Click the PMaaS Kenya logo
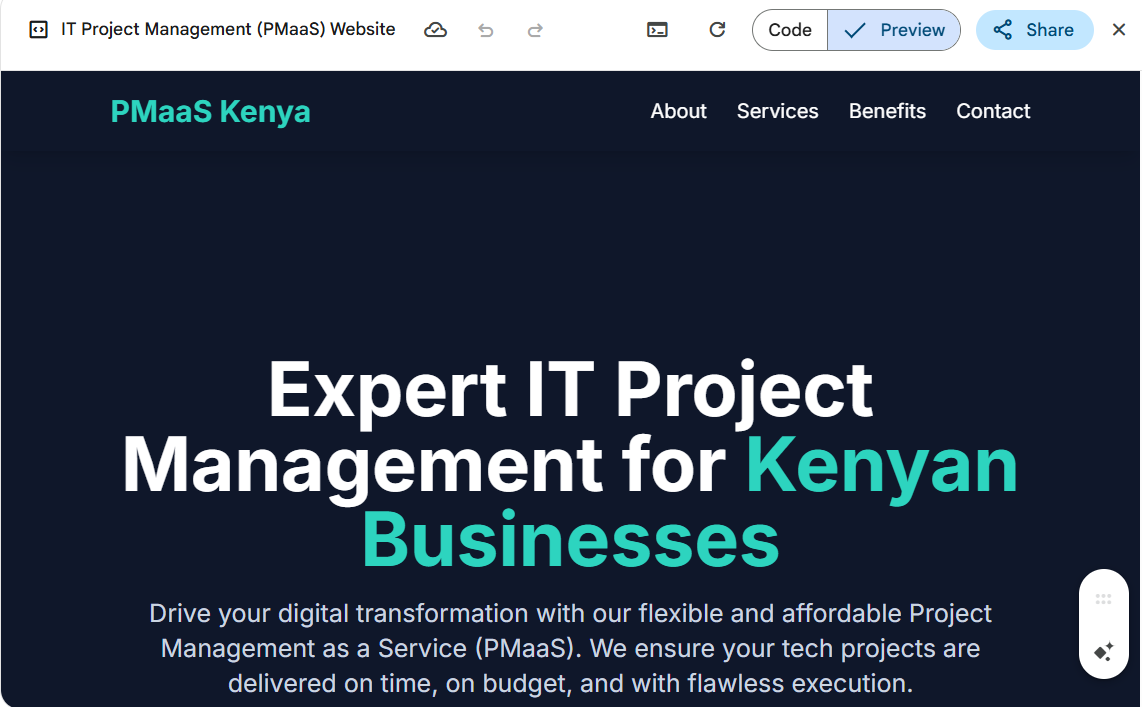This screenshot has width=1142, height=707. [x=210, y=111]
